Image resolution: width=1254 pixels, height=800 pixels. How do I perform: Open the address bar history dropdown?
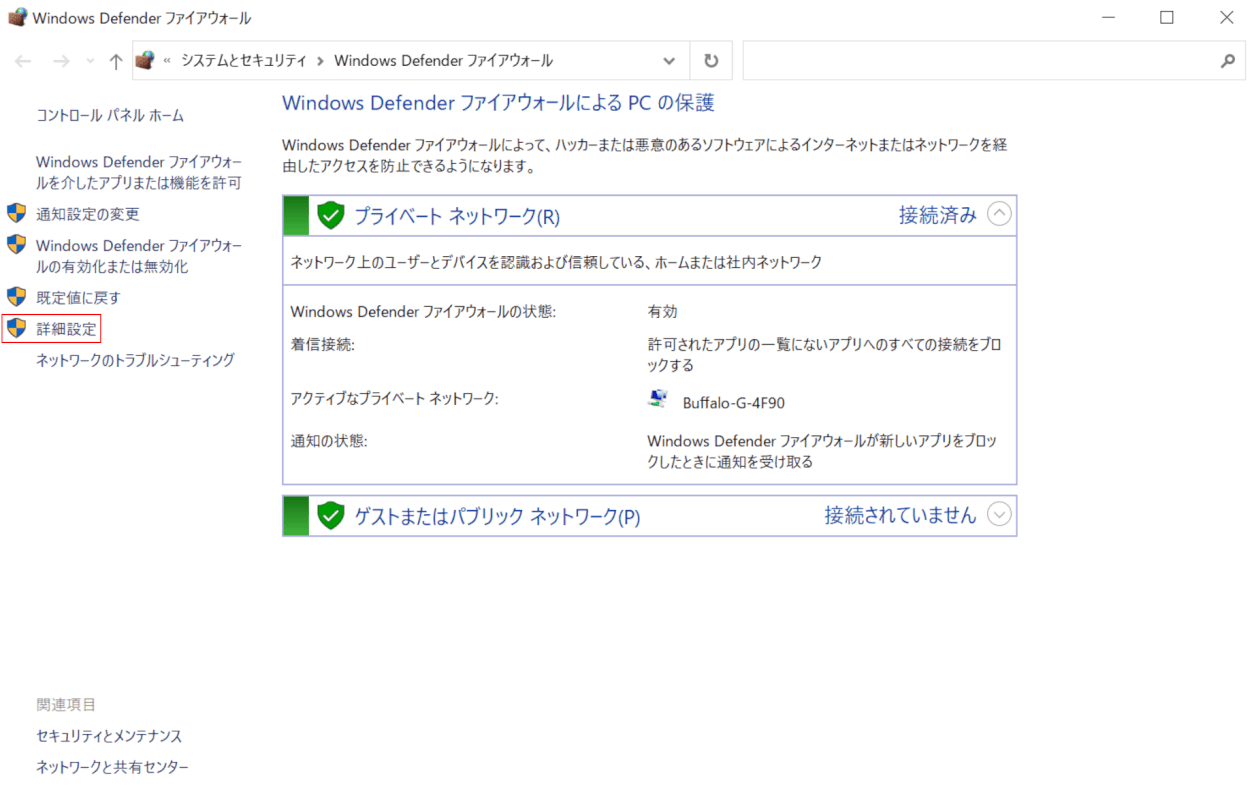point(669,61)
